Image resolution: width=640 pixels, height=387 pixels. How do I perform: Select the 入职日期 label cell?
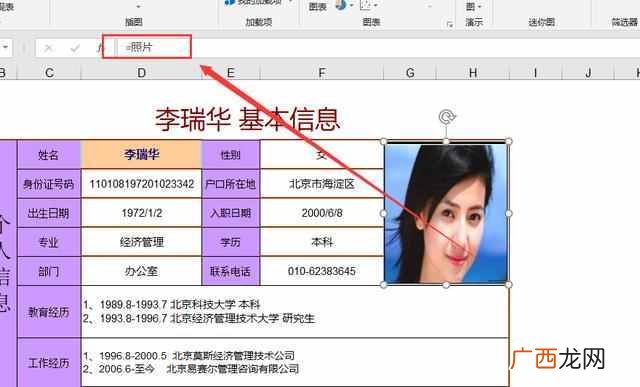click(x=231, y=213)
